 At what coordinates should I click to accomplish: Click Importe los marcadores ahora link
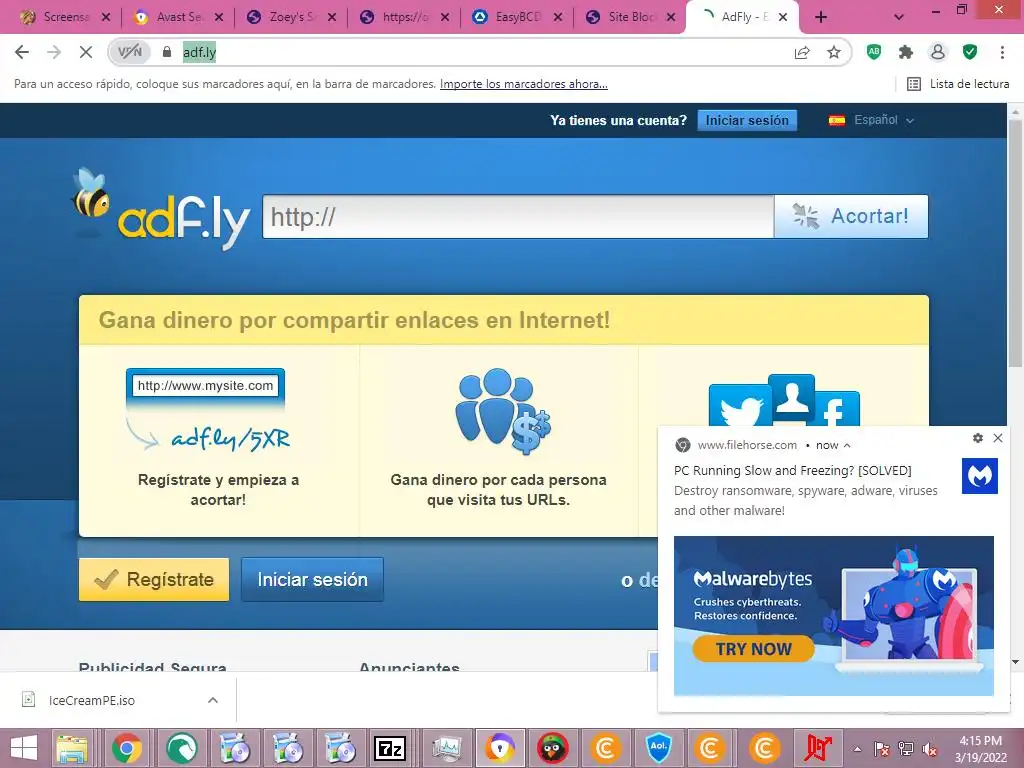click(x=524, y=84)
